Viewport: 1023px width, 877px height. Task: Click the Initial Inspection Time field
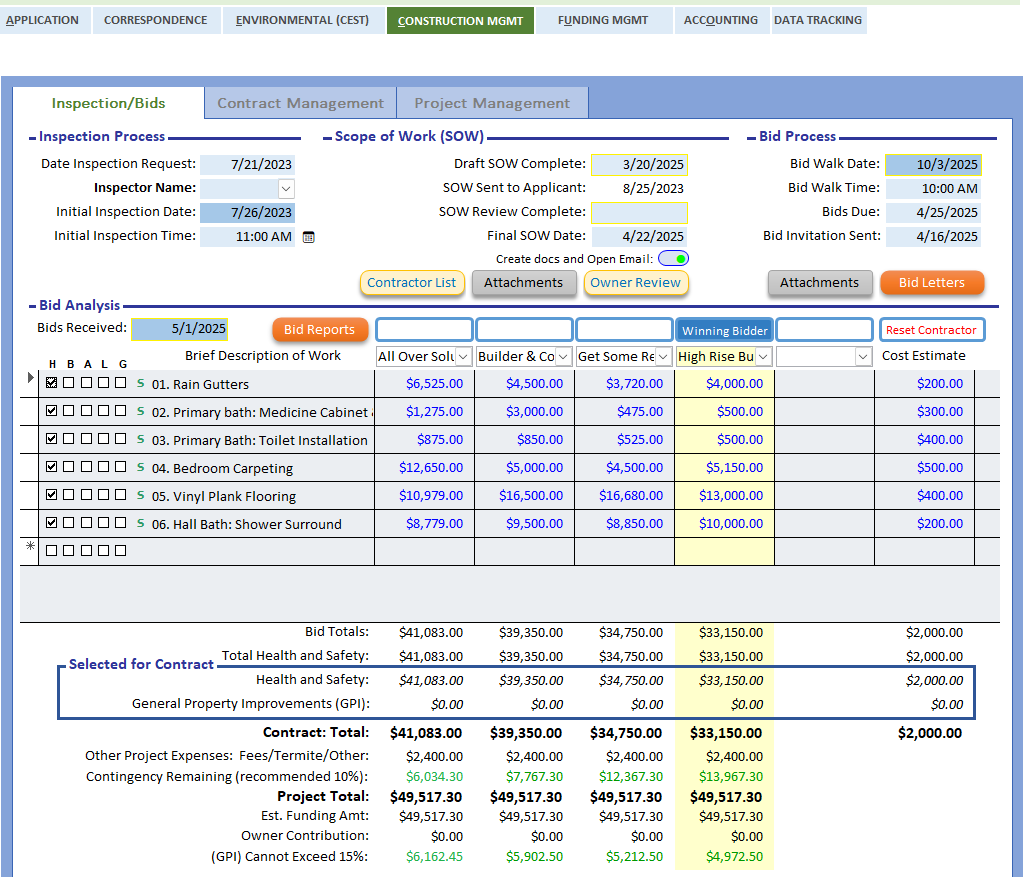248,237
